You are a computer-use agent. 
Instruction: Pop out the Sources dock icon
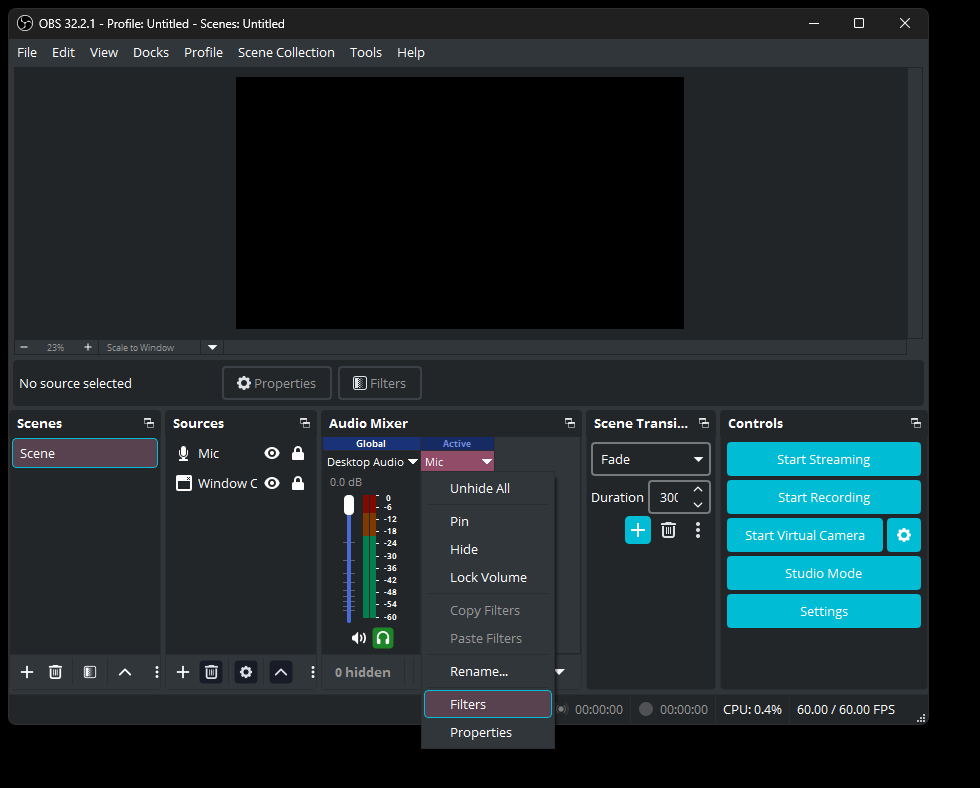coord(305,423)
